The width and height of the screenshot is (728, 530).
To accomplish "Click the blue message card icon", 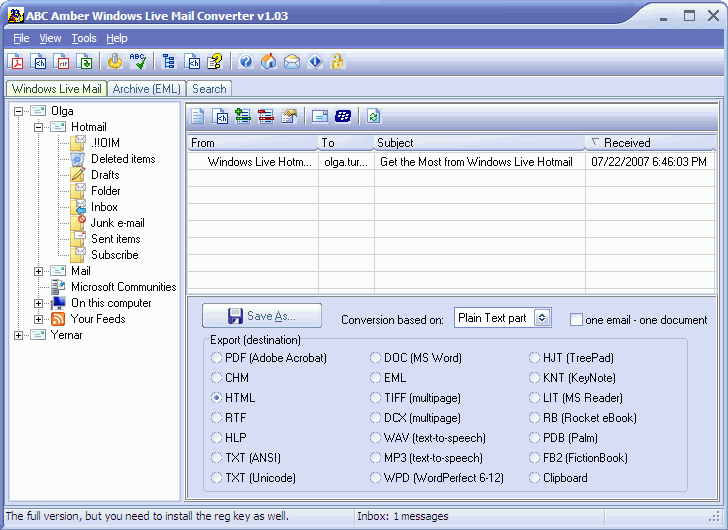I will click(x=320, y=116).
